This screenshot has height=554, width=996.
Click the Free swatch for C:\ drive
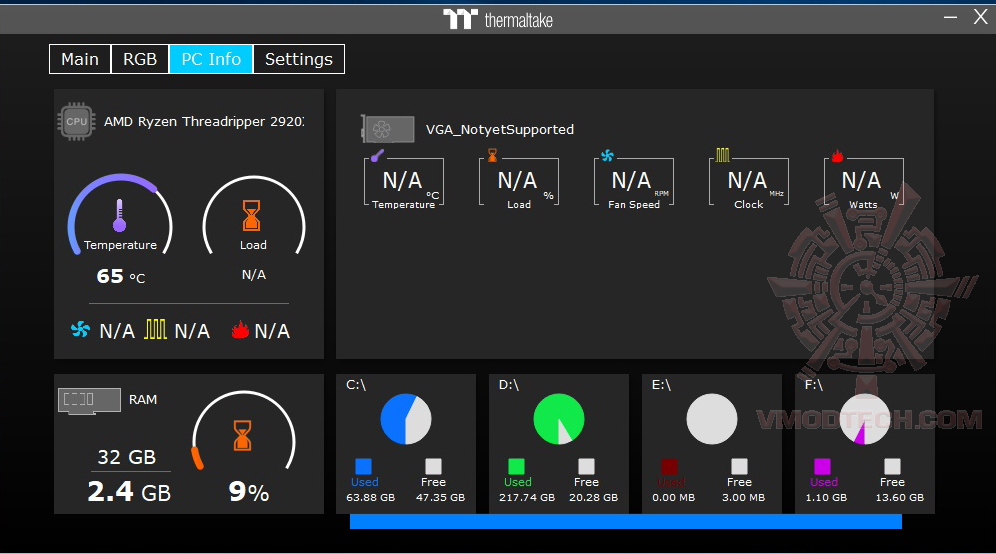(x=433, y=466)
